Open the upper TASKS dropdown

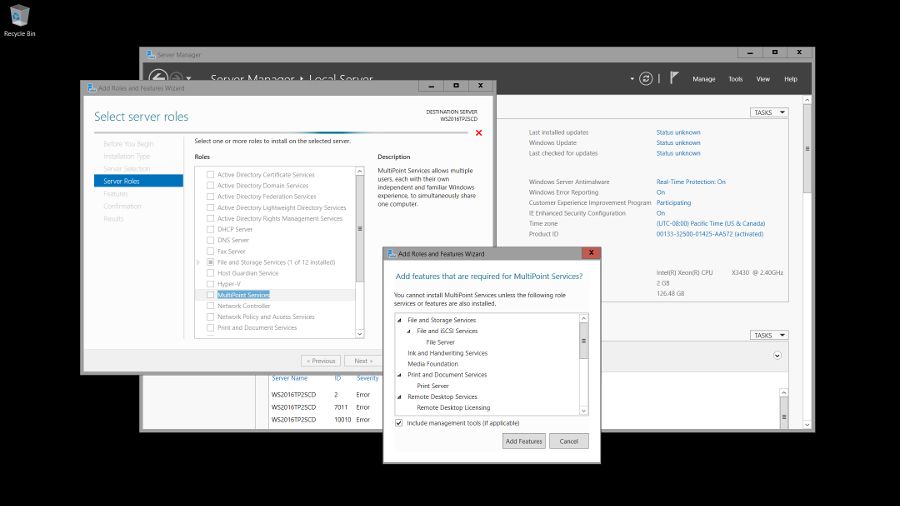point(769,112)
